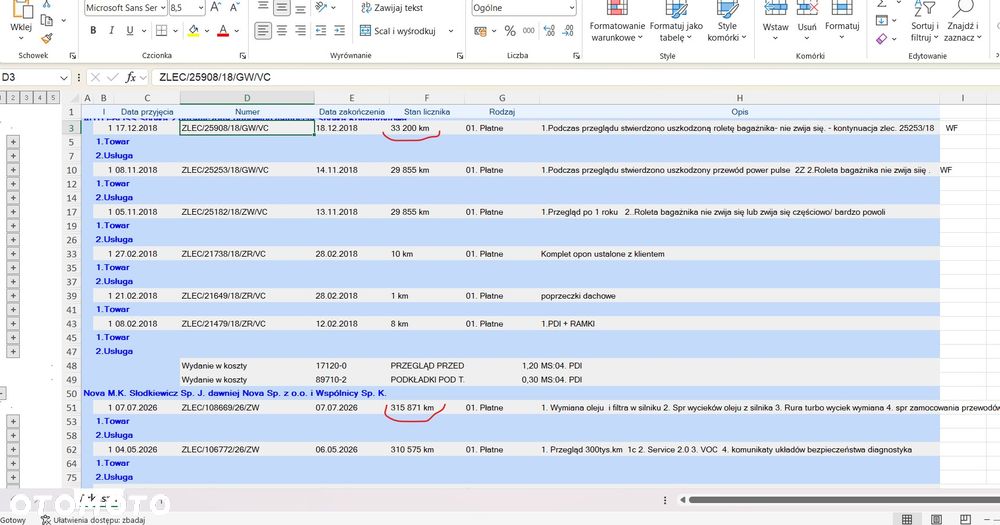
Task: Click the Copy icon in Schowek
Action: coord(47,20)
